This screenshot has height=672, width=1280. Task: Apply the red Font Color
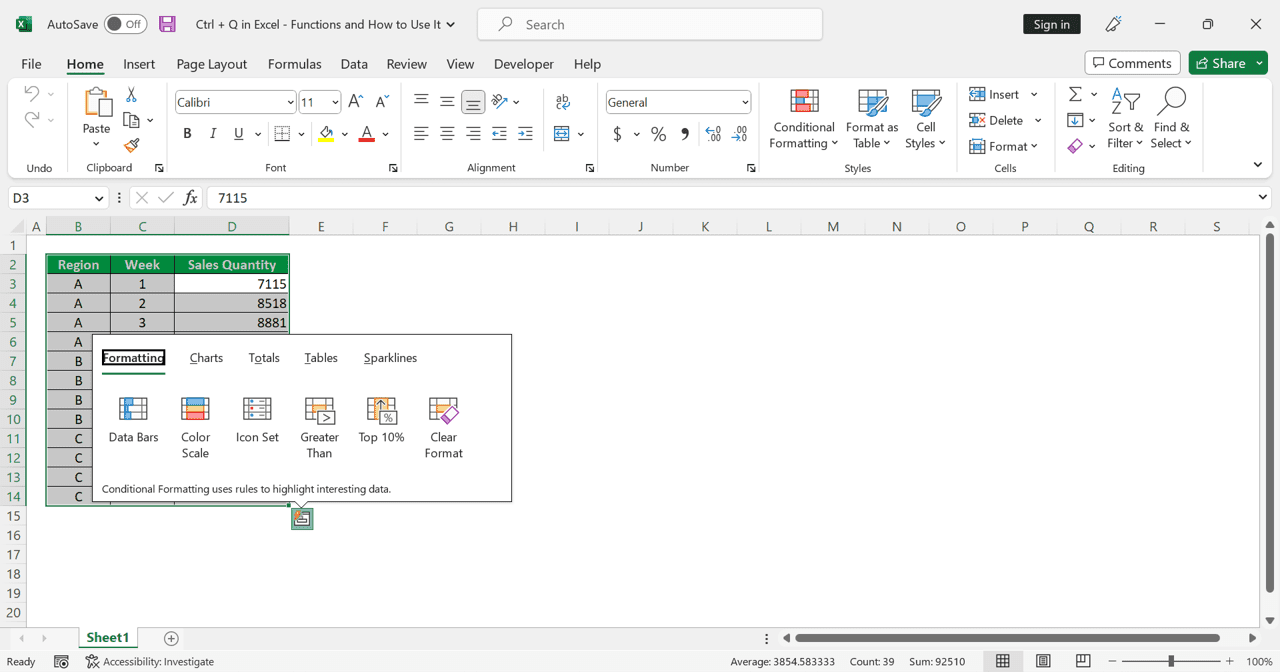click(366, 134)
